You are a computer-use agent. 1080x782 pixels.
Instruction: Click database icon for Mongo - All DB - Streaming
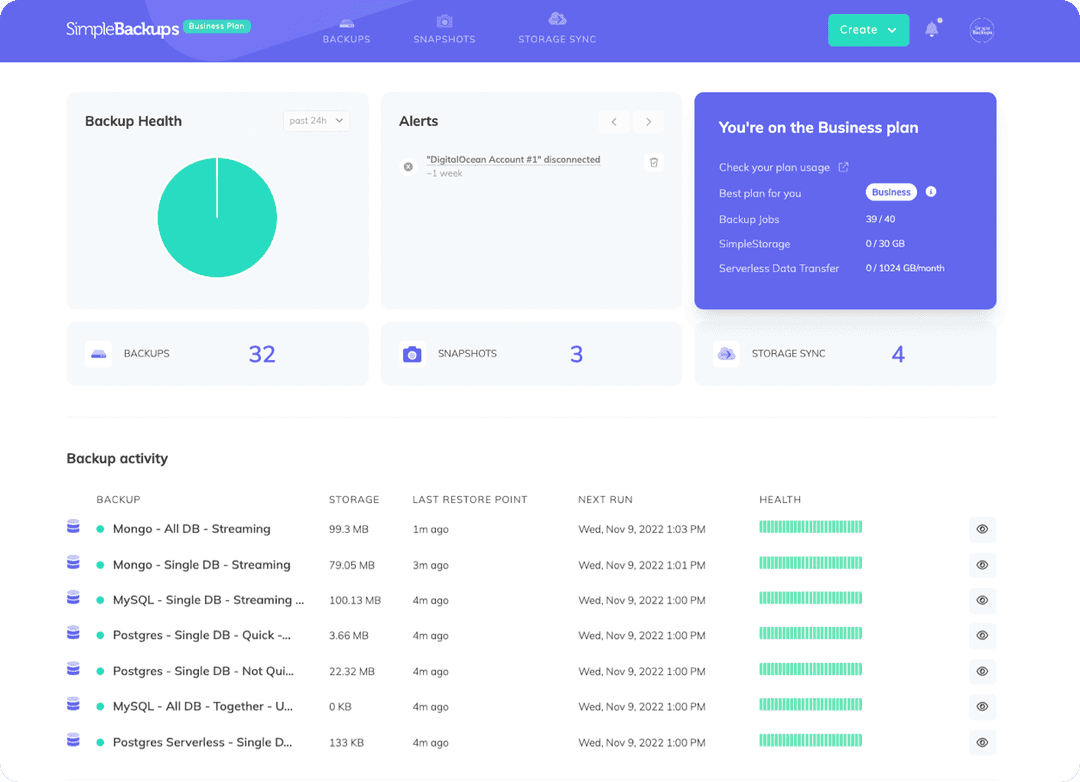pos(73,527)
